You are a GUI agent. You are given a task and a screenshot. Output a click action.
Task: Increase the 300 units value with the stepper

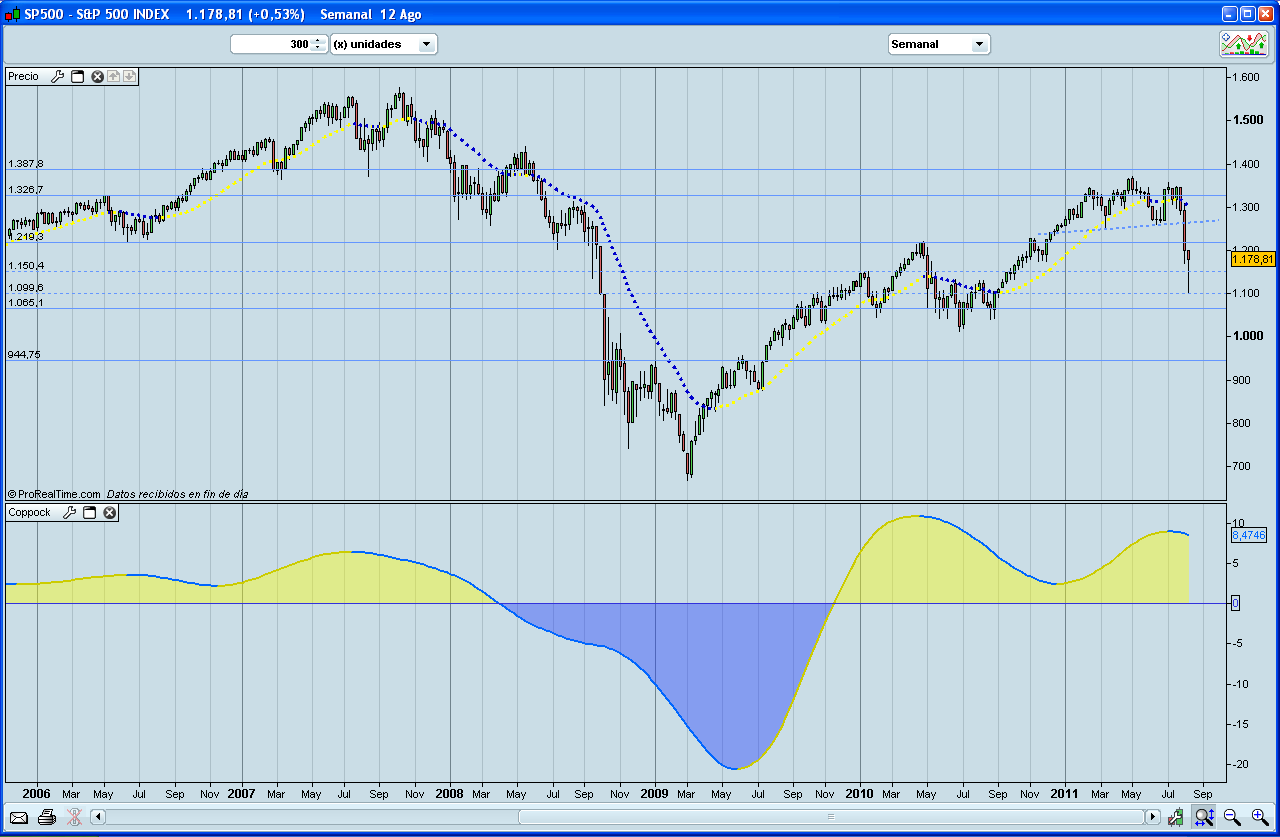[x=318, y=40]
